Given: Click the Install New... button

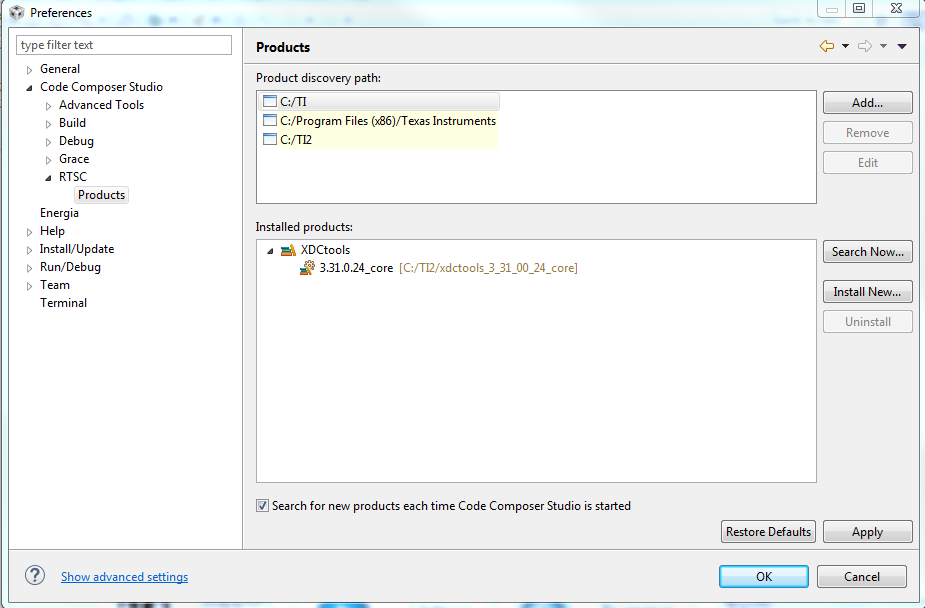Looking at the screenshot, I should point(868,292).
